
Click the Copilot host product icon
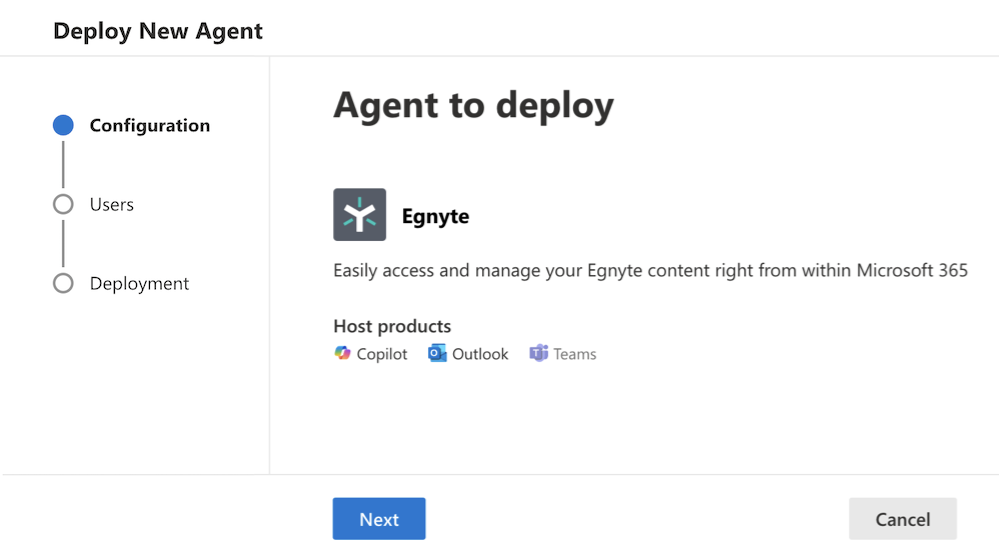[342, 353]
